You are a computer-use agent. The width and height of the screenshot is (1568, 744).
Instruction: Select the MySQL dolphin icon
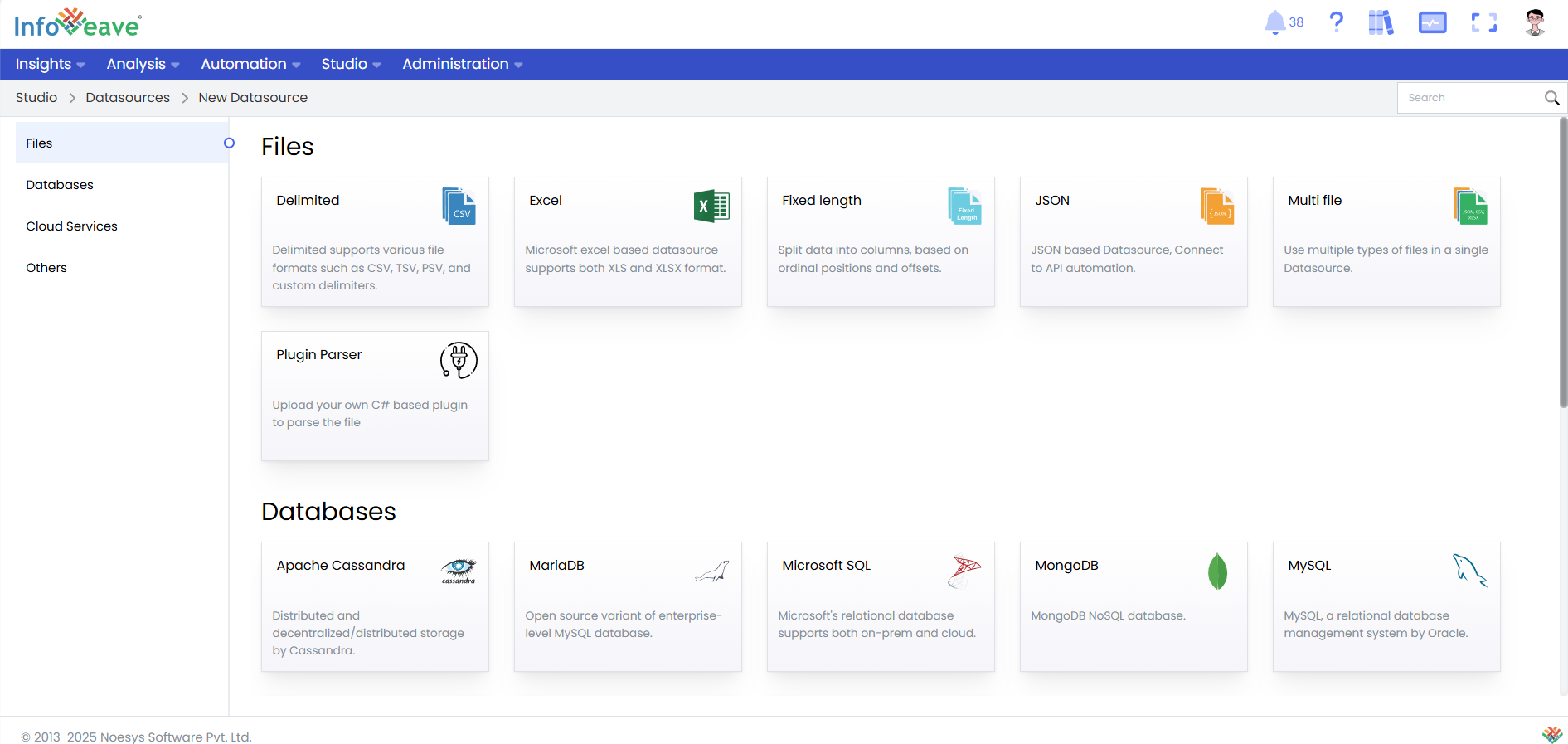[x=1470, y=571]
